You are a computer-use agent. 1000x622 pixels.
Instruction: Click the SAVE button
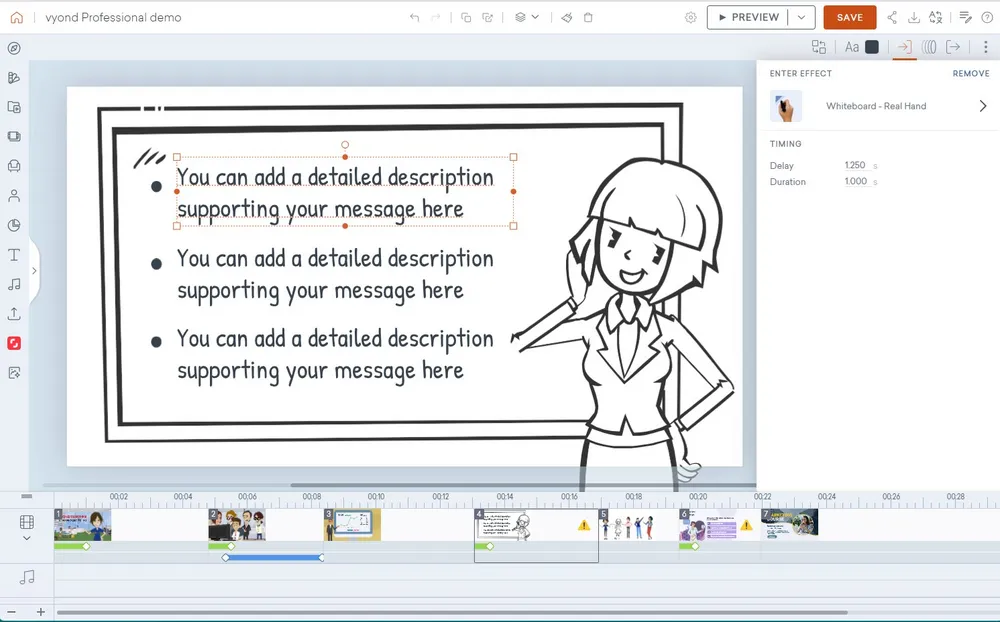tap(849, 17)
